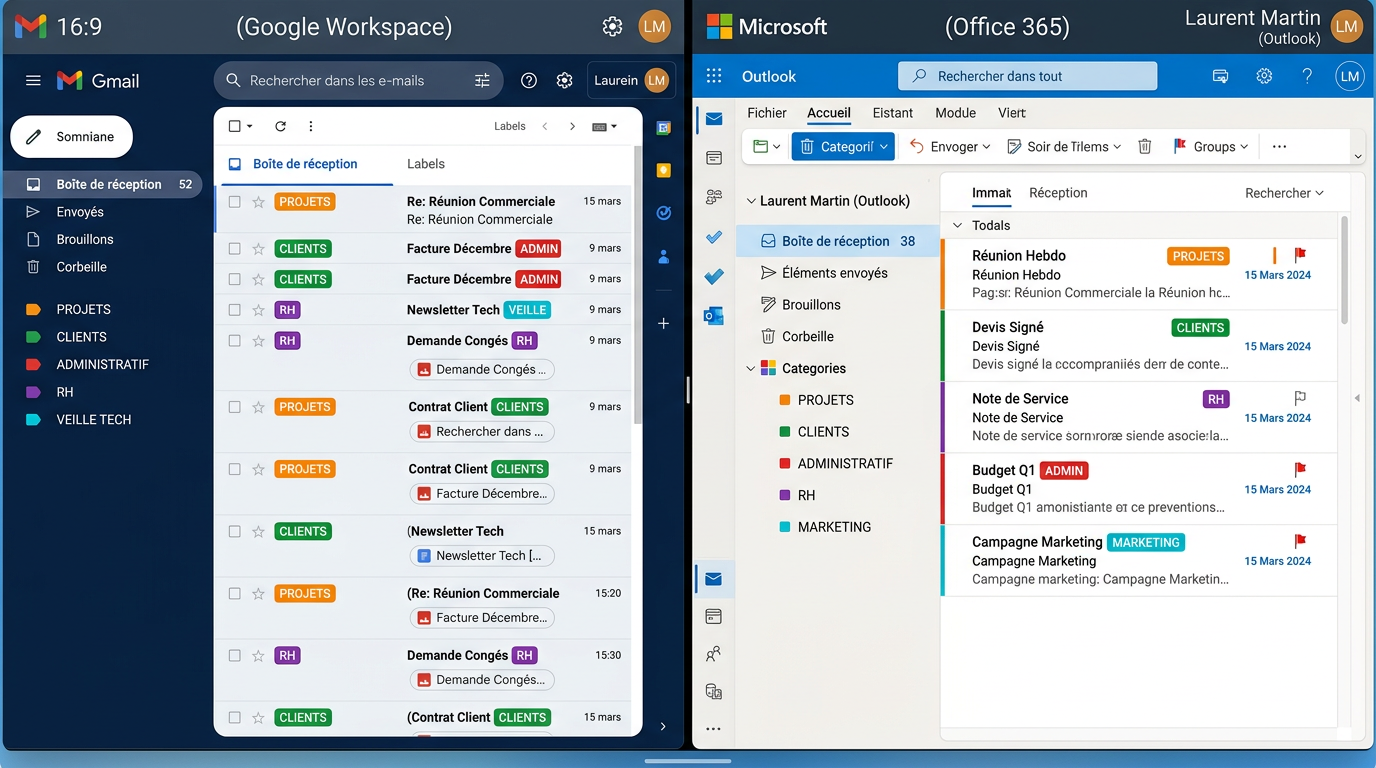
Task: Open Outlook Mail icon at sidebar top
Action: 714,119
